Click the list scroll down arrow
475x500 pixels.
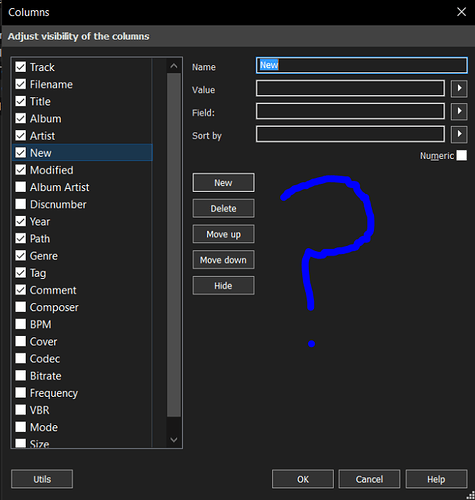click(174, 440)
